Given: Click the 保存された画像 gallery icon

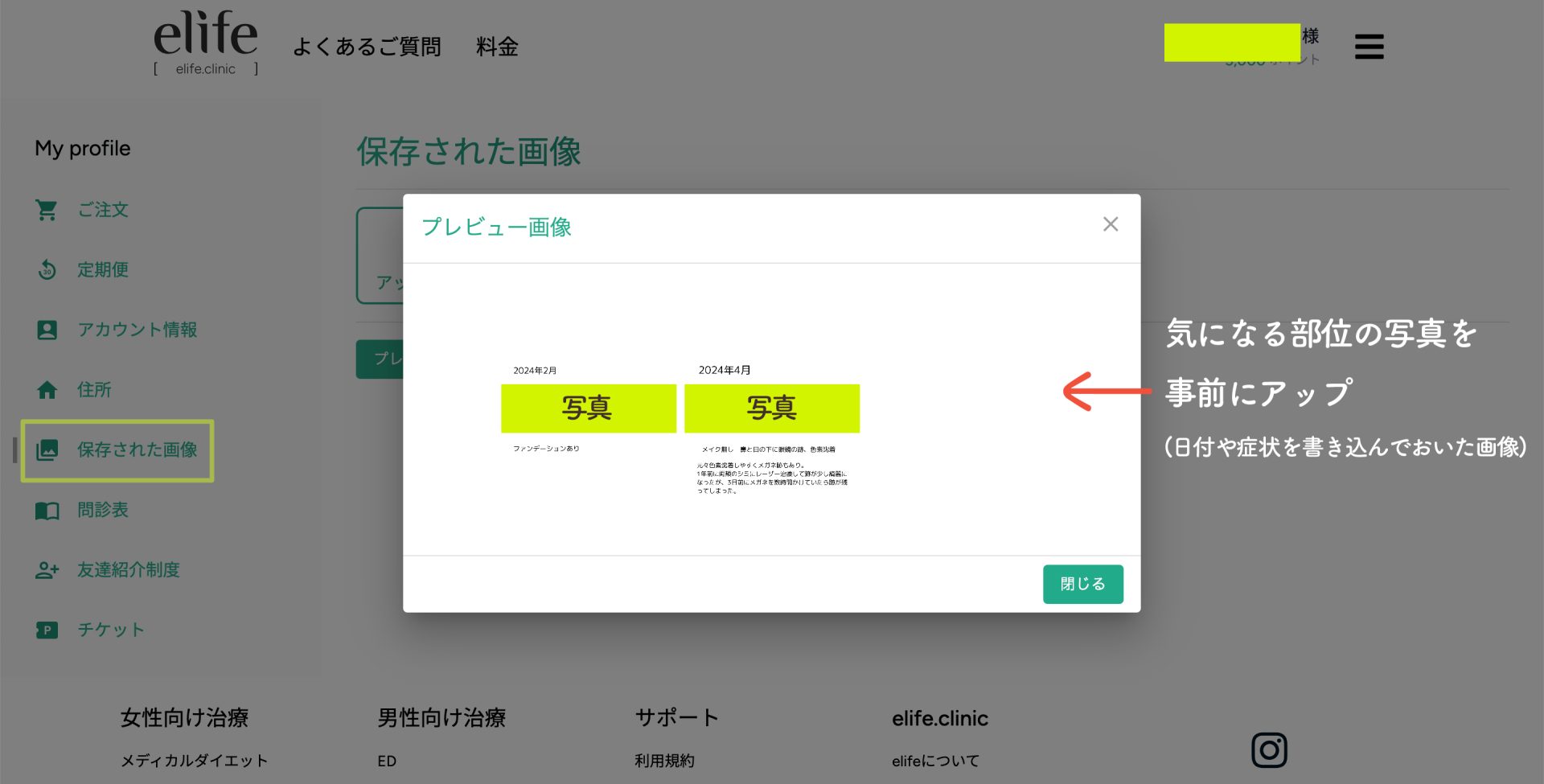Looking at the screenshot, I should click(x=47, y=450).
